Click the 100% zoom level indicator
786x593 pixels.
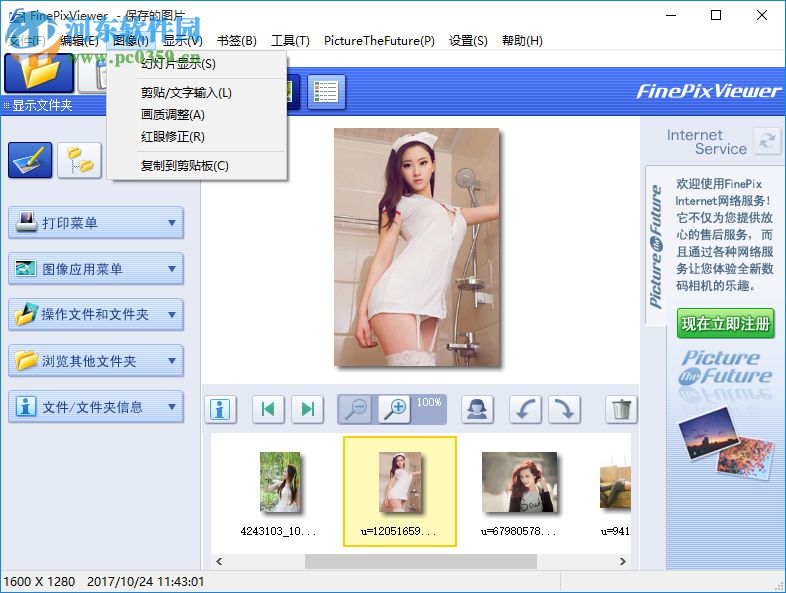pos(429,402)
